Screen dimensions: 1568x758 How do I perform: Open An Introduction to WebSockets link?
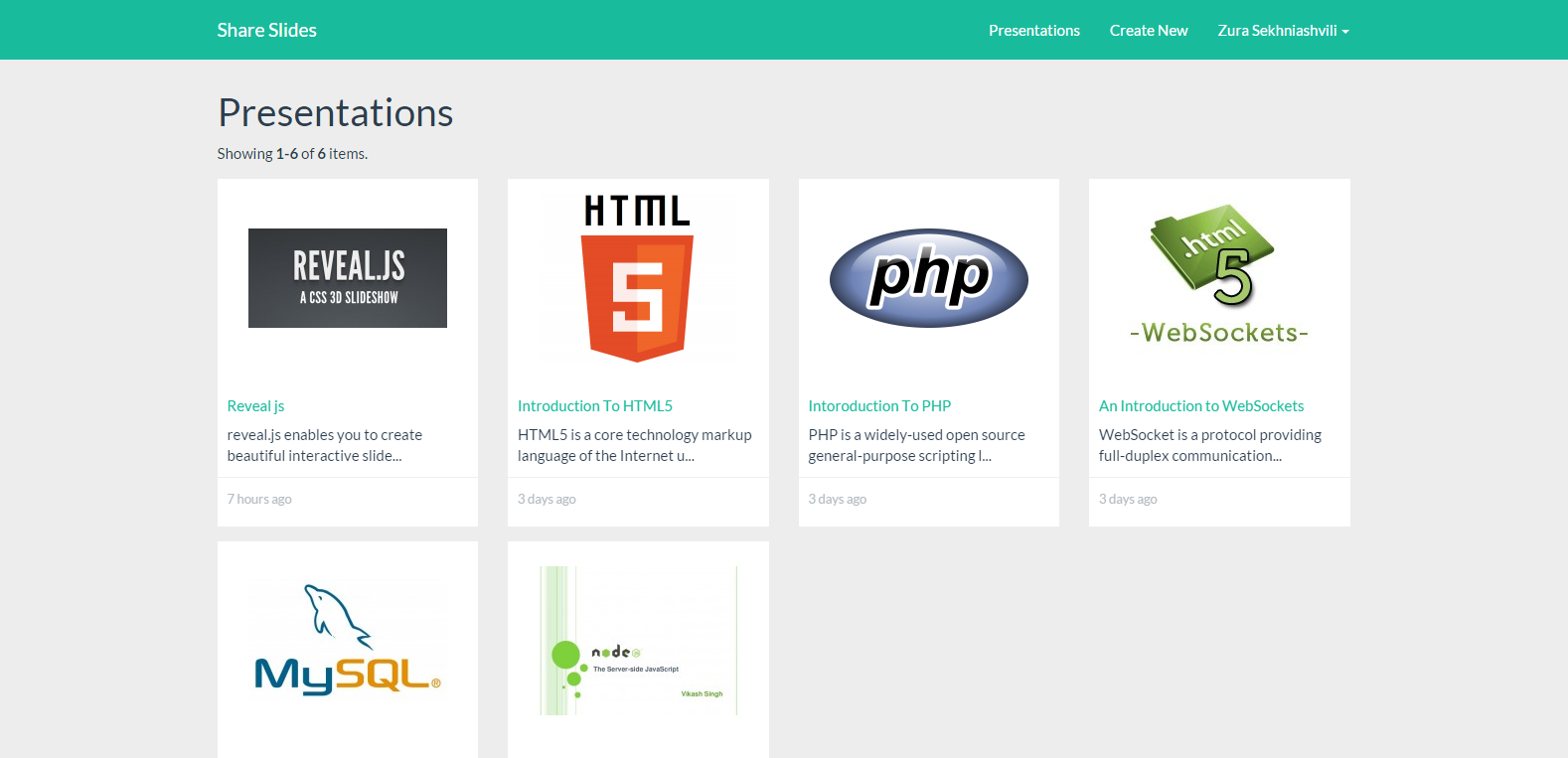pyautogui.click(x=1201, y=405)
